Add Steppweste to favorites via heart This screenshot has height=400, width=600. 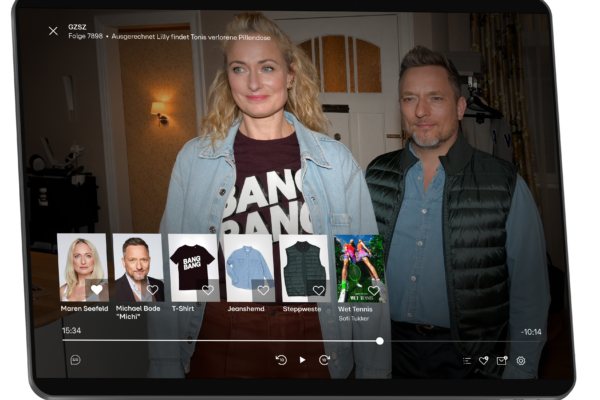(x=318, y=290)
